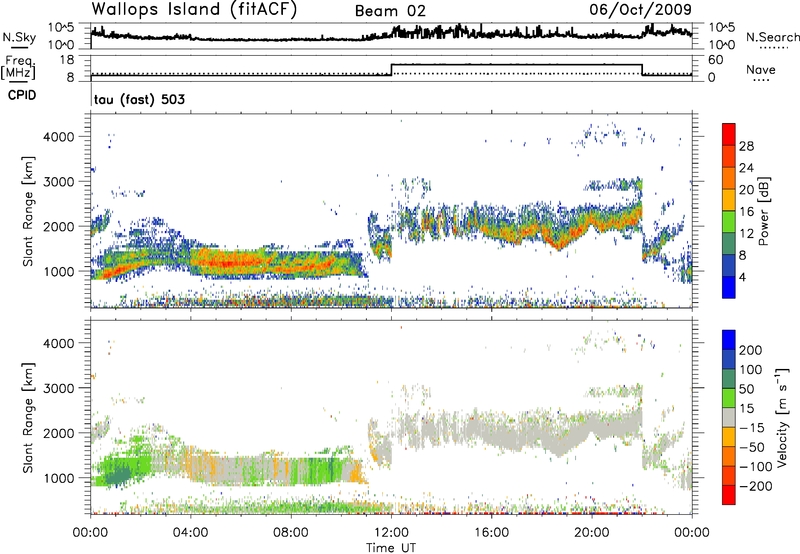The height and width of the screenshot is (554, 800).
Task: Click the dotted line sample under Nave
Action: (x=761, y=80)
